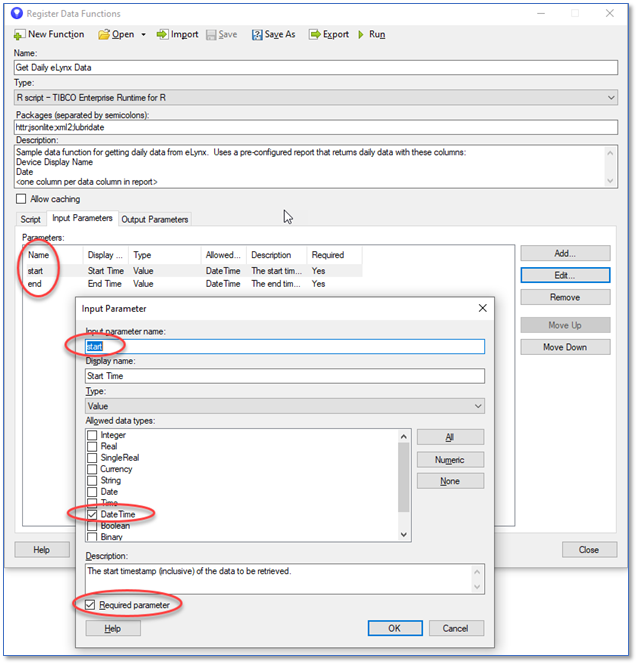Check the Boolean data type
Screen dimensions: 638x665
coord(92,526)
